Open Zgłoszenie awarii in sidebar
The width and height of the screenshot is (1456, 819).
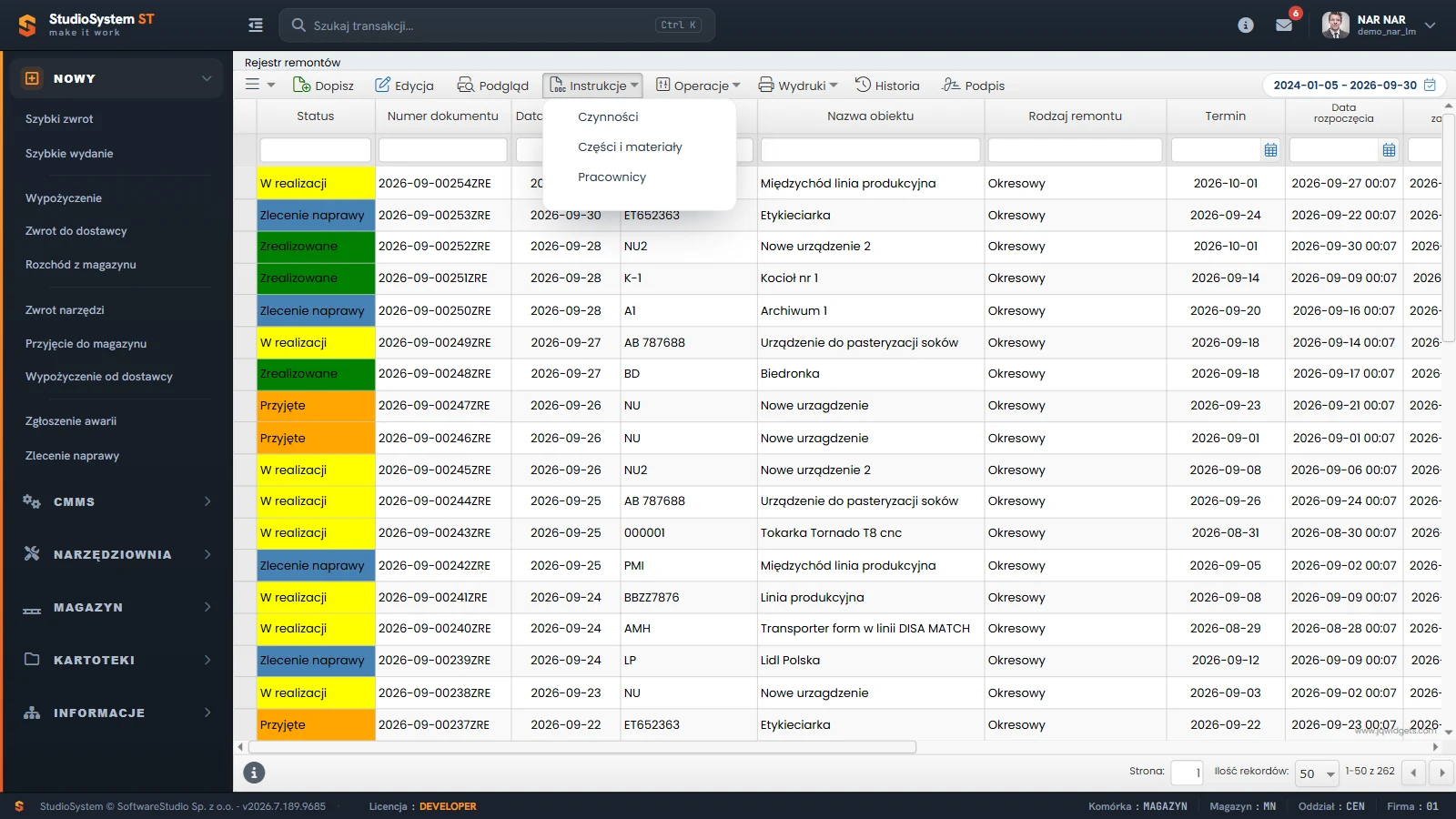coord(71,421)
